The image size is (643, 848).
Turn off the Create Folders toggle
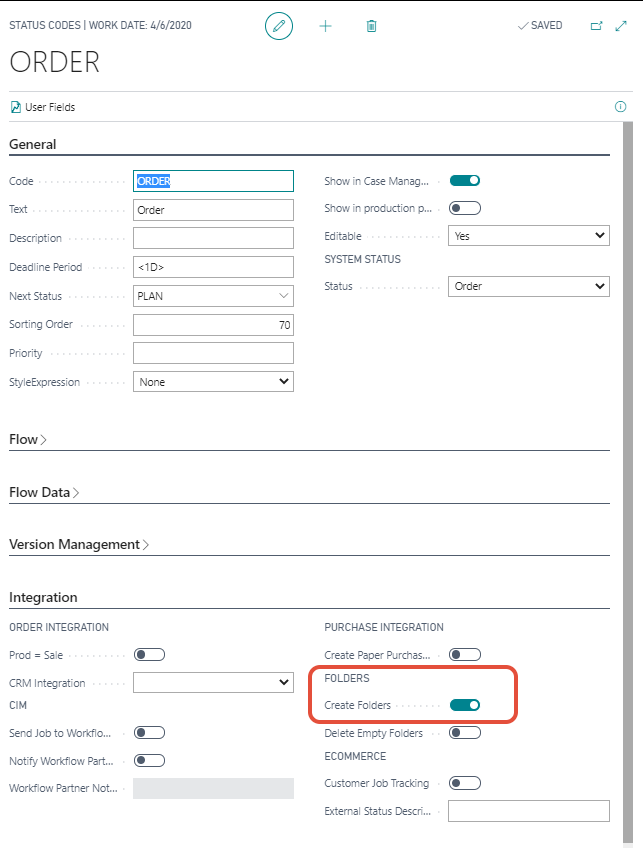coord(465,705)
